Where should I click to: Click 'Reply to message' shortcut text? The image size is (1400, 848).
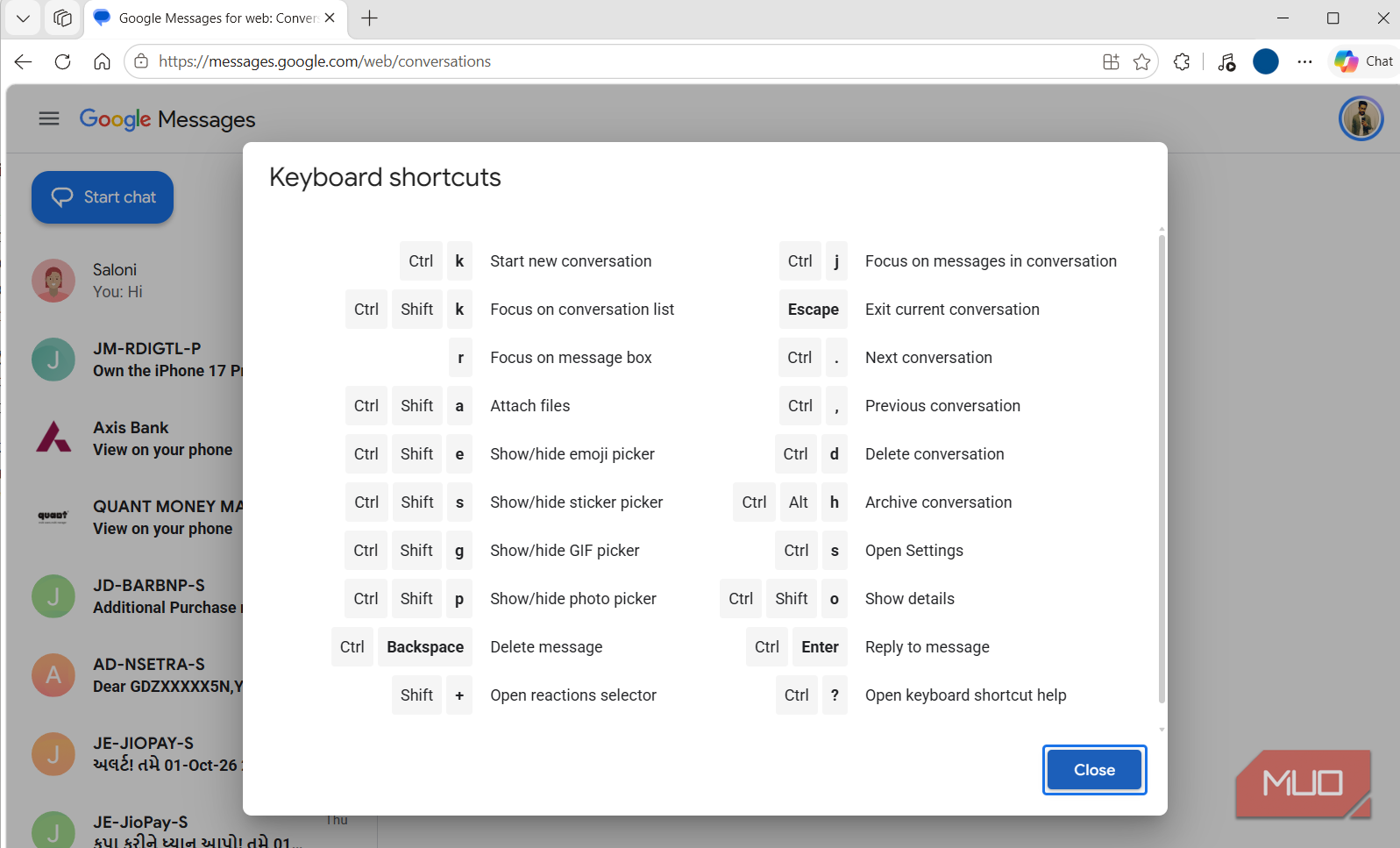(x=927, y=647)
